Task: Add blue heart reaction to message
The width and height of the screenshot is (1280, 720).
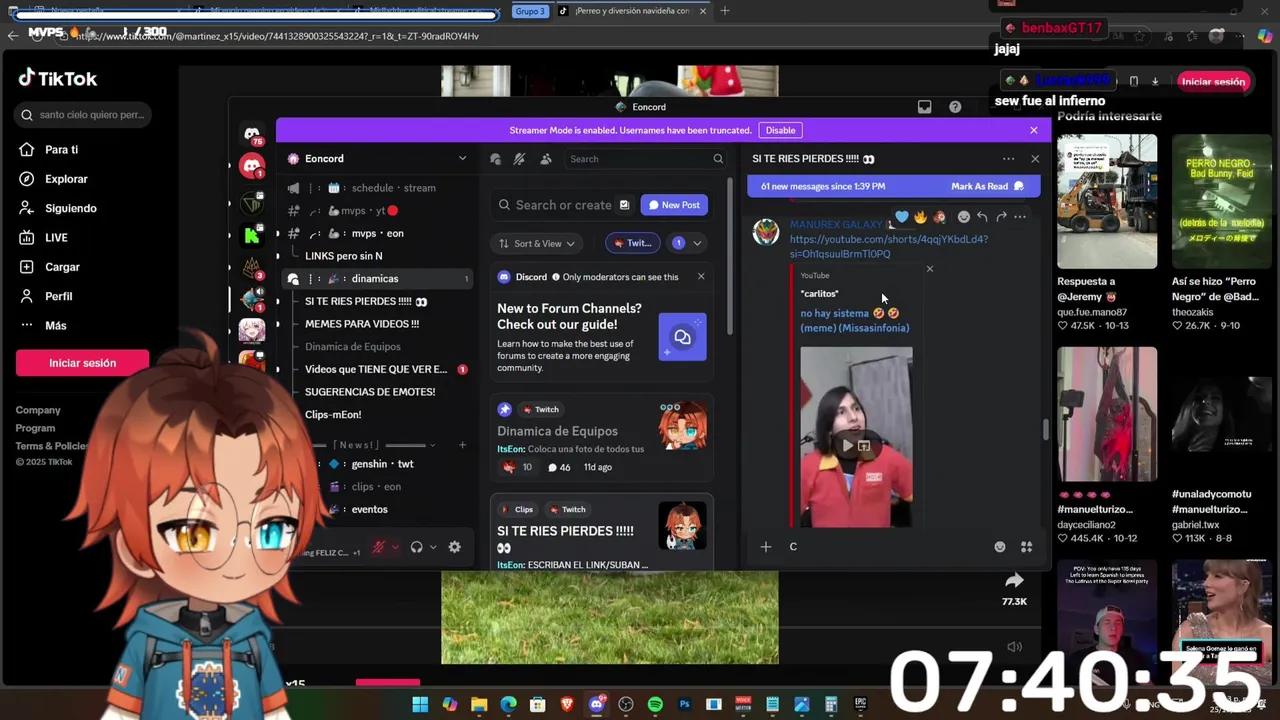Action: (902, 217)
